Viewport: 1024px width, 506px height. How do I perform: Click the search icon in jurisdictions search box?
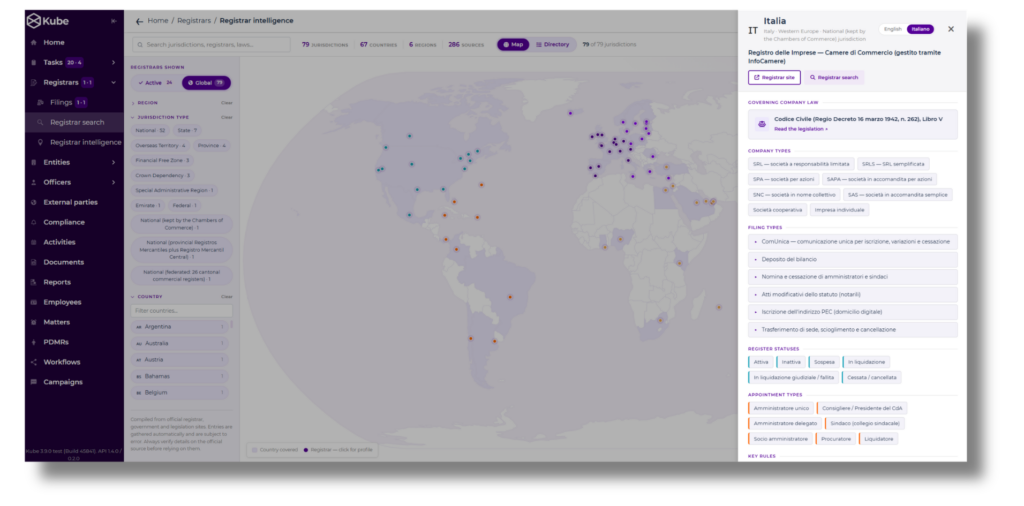tap(140, 45)
